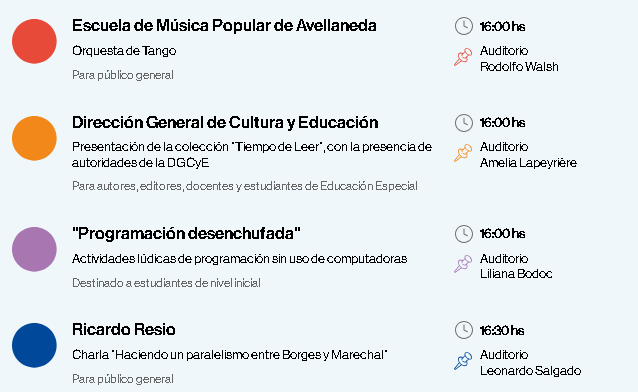Viewport: 638px width, 392px height.
Task: Click the Auditorio Rodolfo Walsh venue text
Action: (519, 59)
